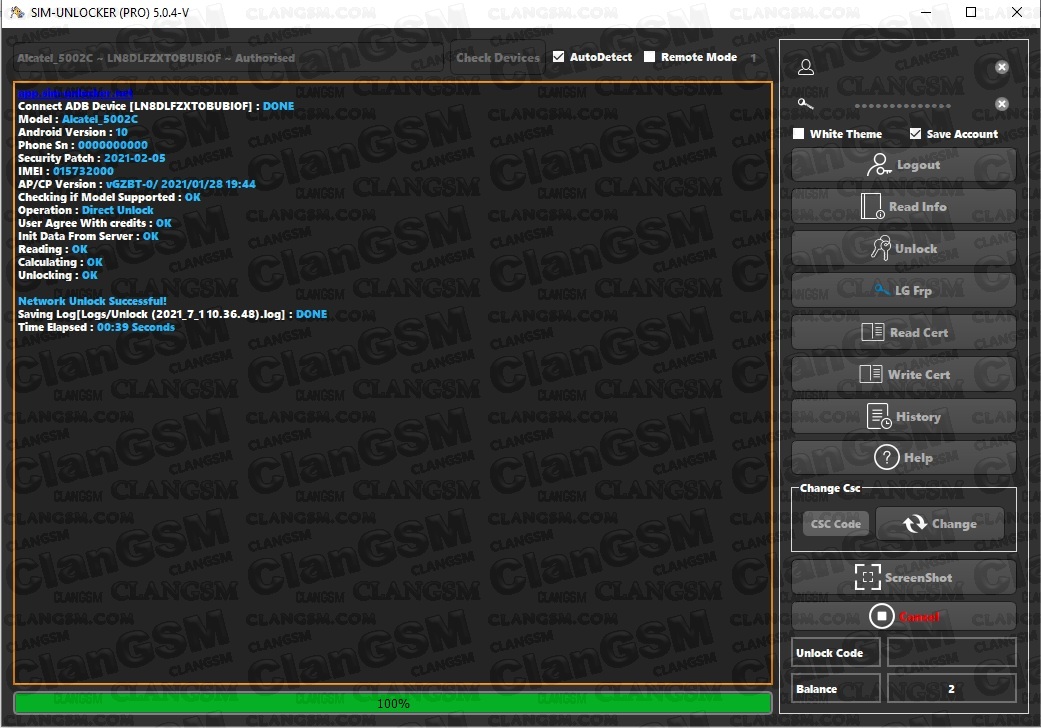Click the SIM-UNLOCKER app icon in title bar
Image resolution: width=1041 pixels, height=728 pixels.
18,12
